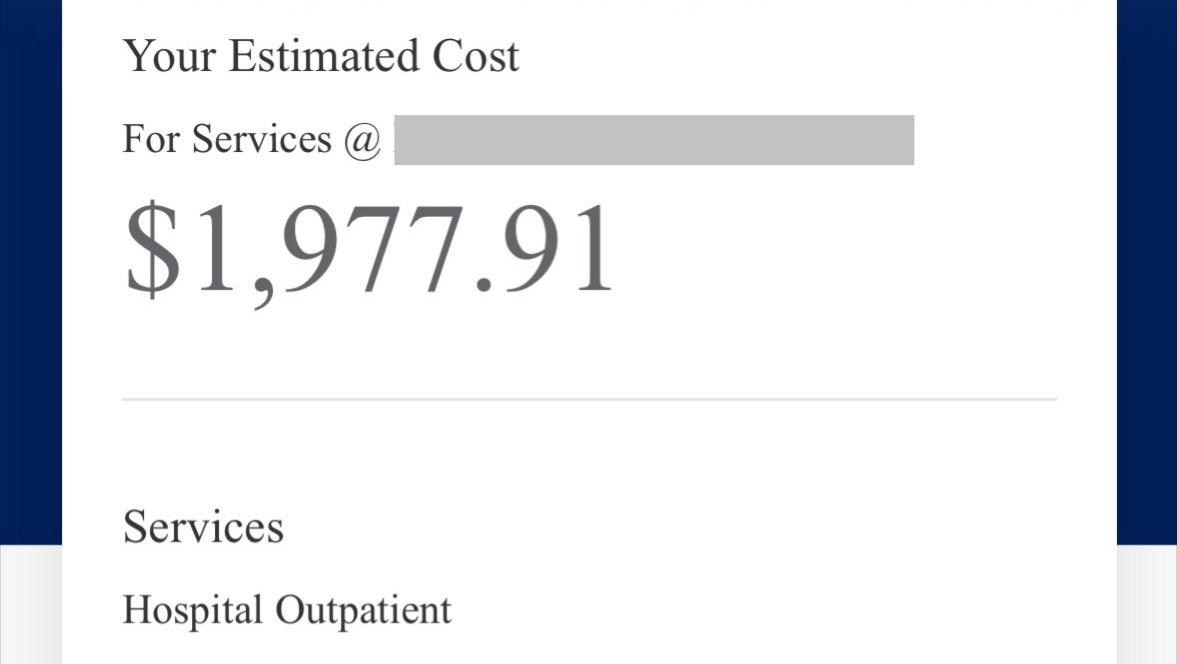
Task: Click the Services section heading
Action: (203, 527)
